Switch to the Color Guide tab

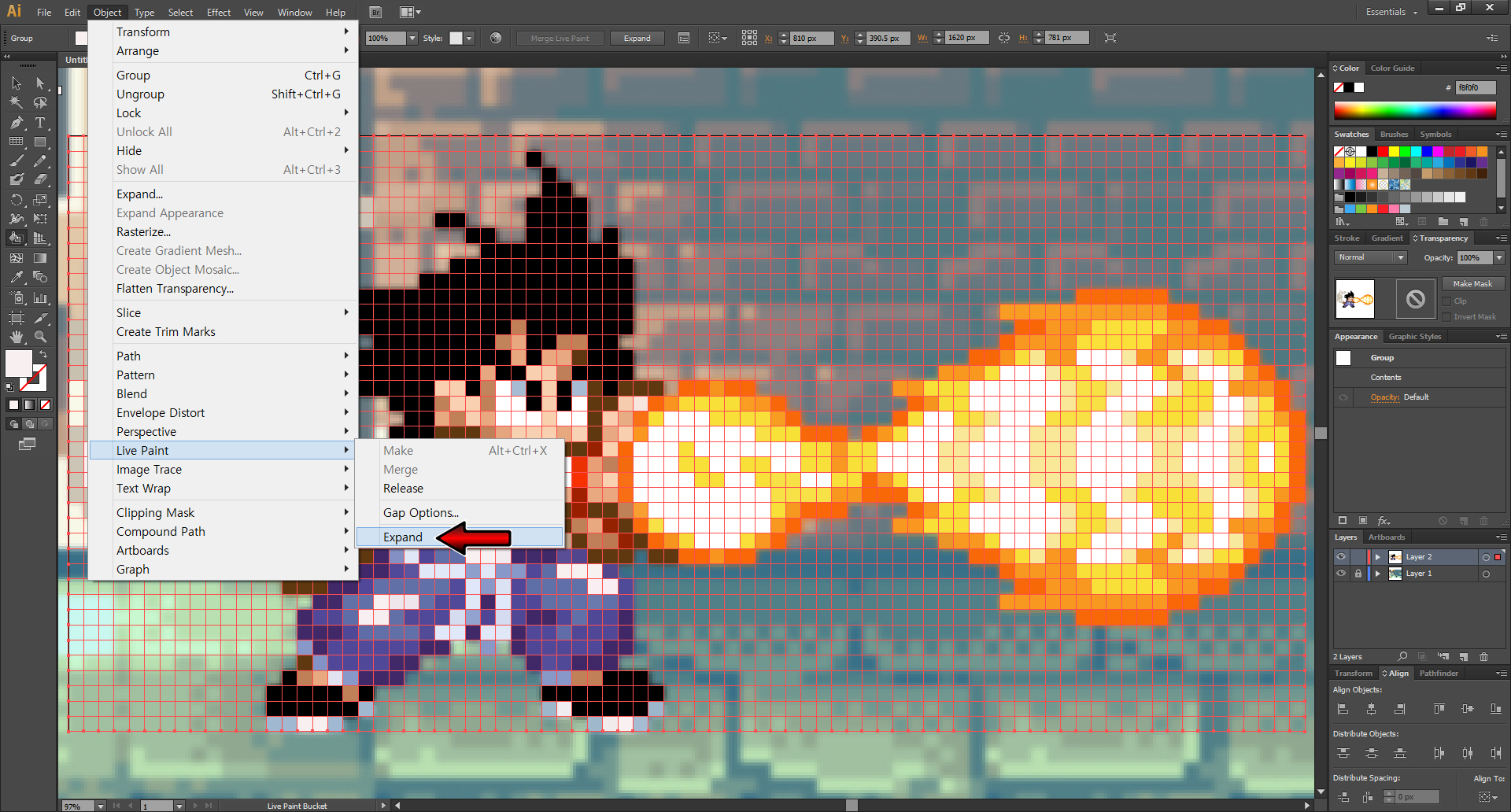pyautogui.click(x=1392, y=68)
